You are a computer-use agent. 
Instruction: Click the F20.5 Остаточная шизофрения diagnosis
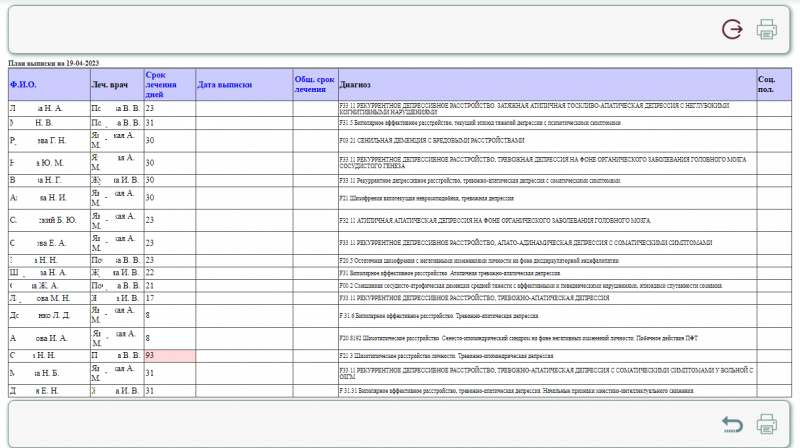(480, 260)
